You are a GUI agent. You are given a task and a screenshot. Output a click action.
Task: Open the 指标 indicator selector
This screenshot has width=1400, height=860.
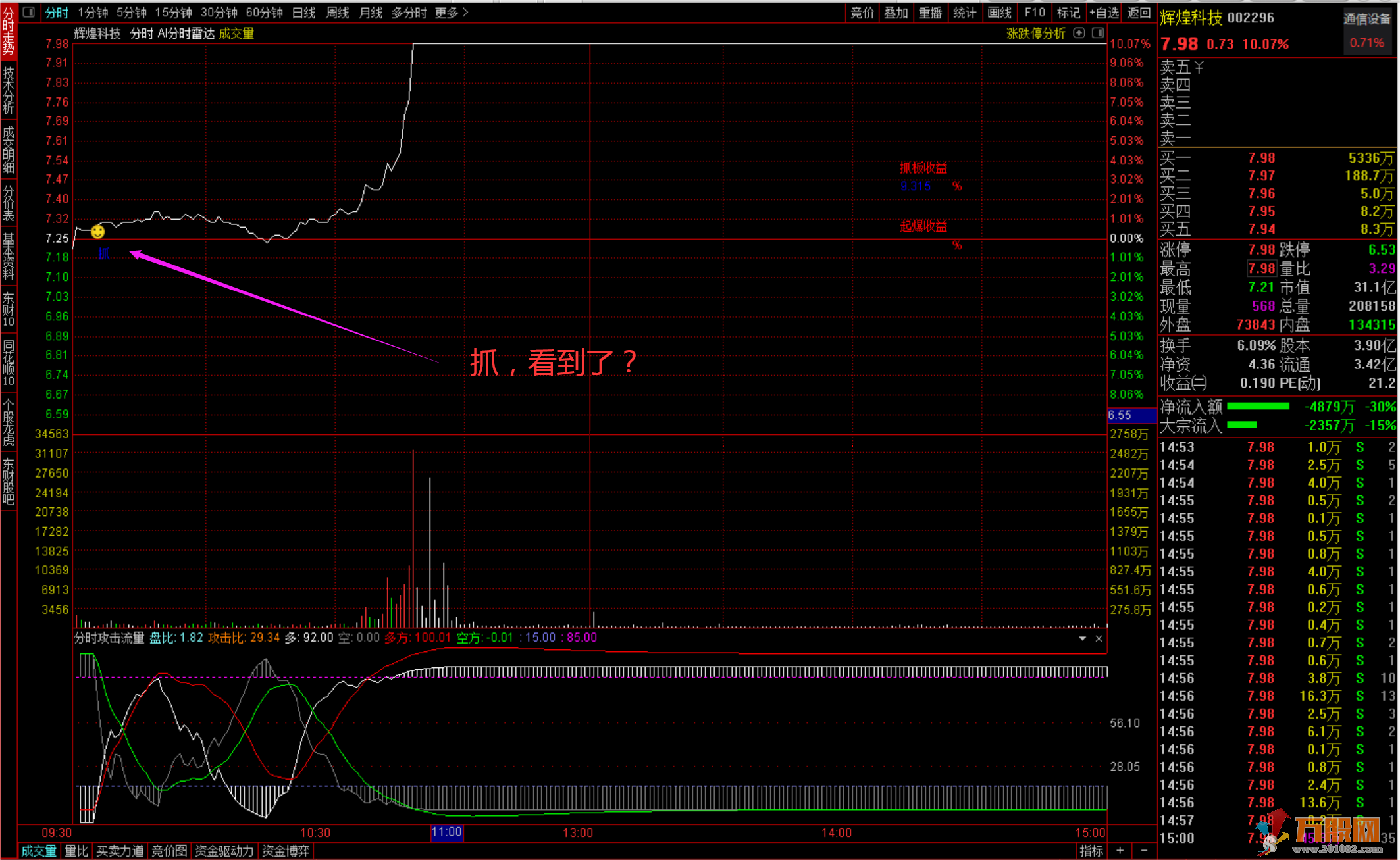[x=1091, y=851]
